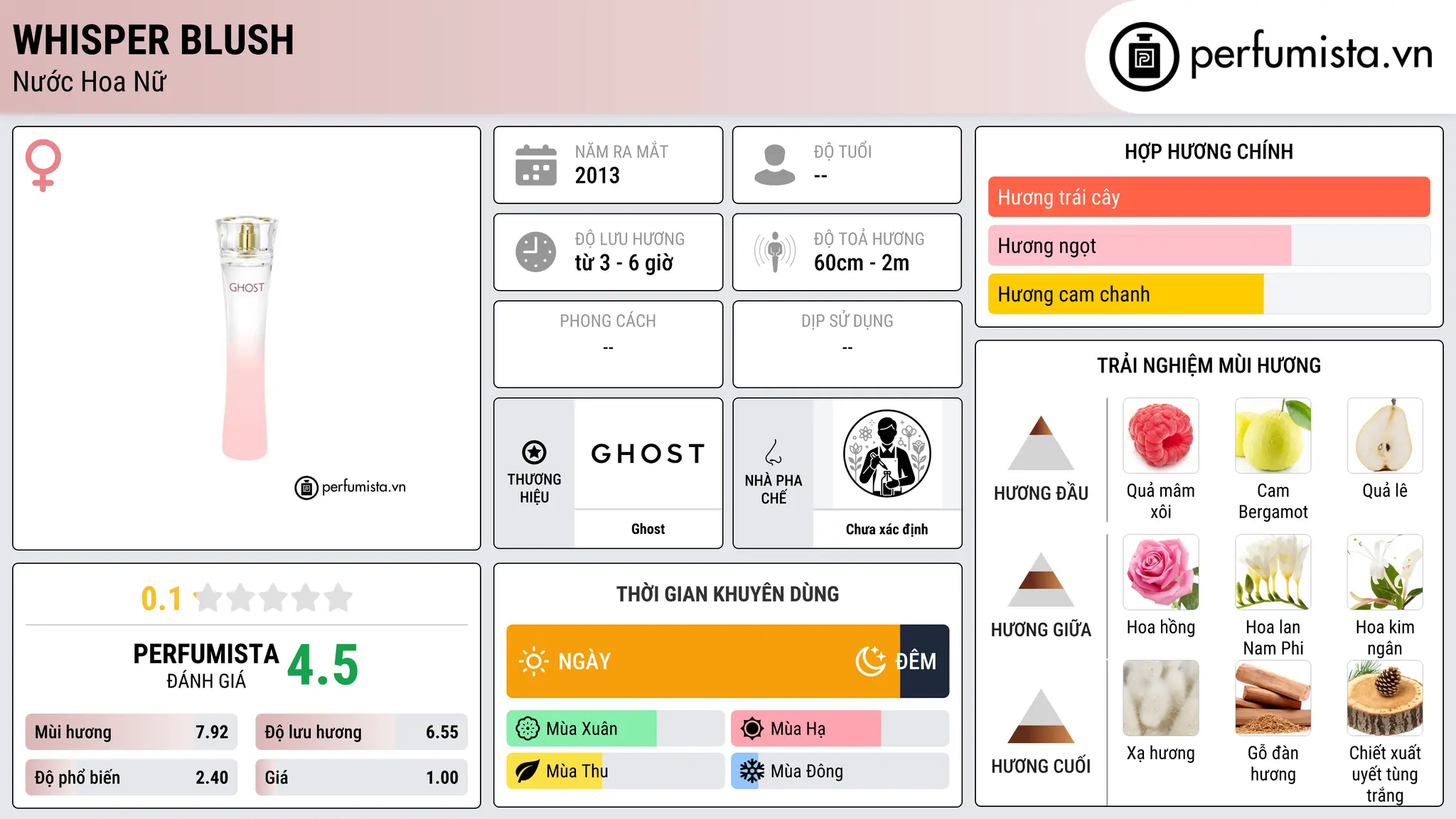Open the Chiết xuất tuyết tùng trắng image

(x=1385, y=698)
